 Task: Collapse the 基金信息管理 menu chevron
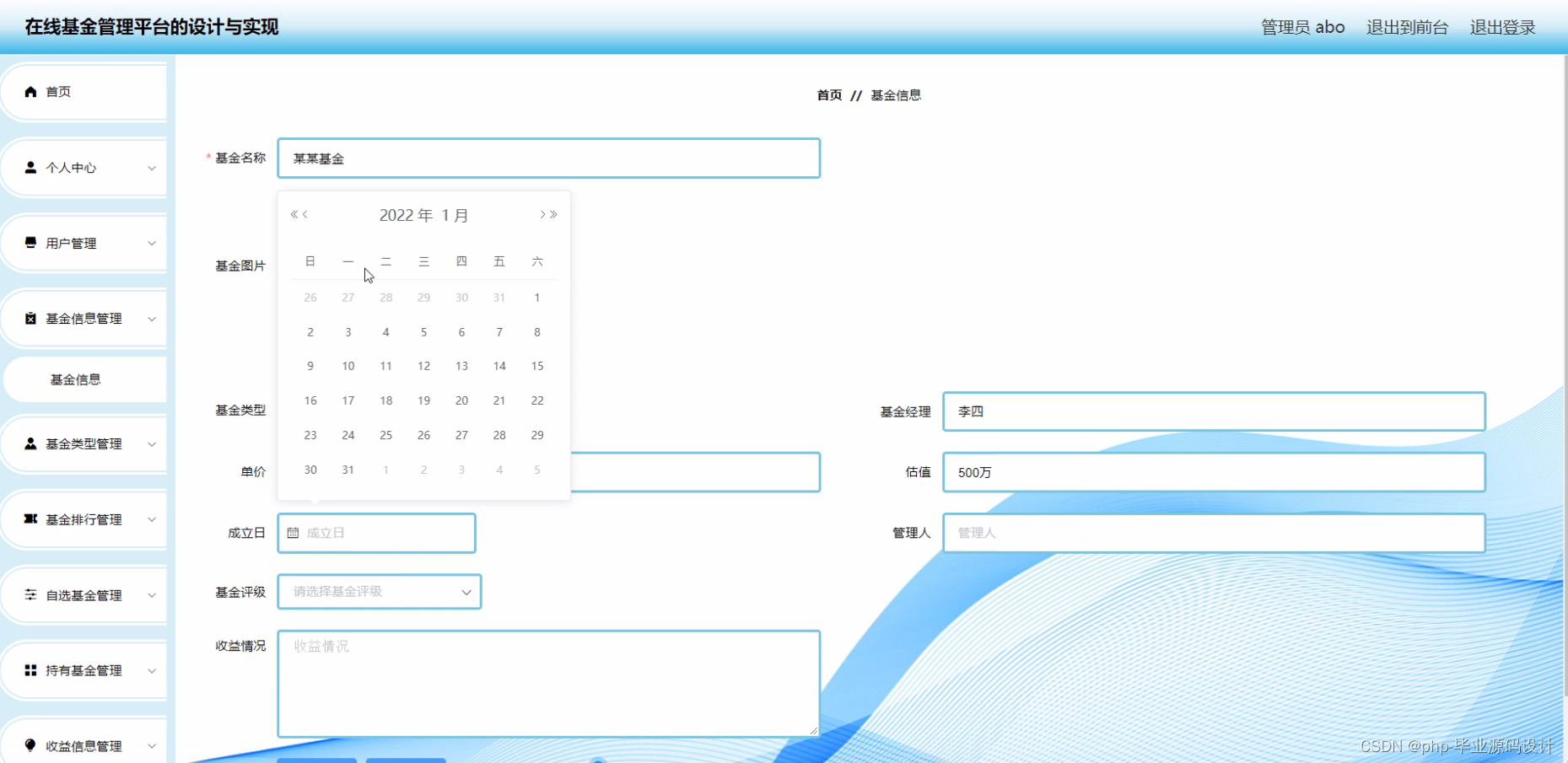click(x=153, y=318)
